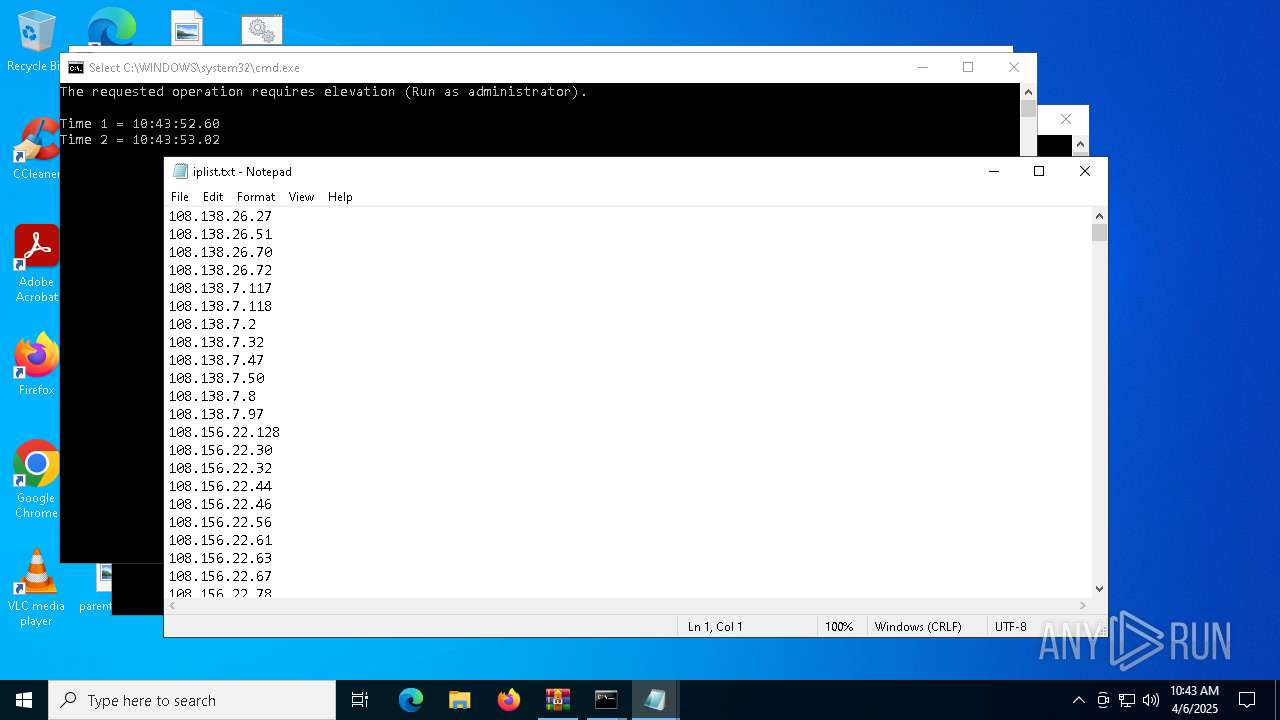This screenshot has width=1280, height=720.
Task: Open the network status tray icon
Action: 1127,700
